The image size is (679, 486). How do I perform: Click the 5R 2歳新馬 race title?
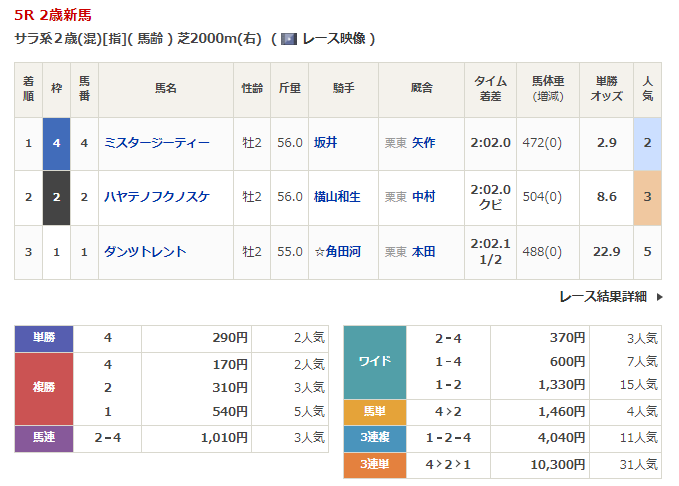click(x=54, y=15)
